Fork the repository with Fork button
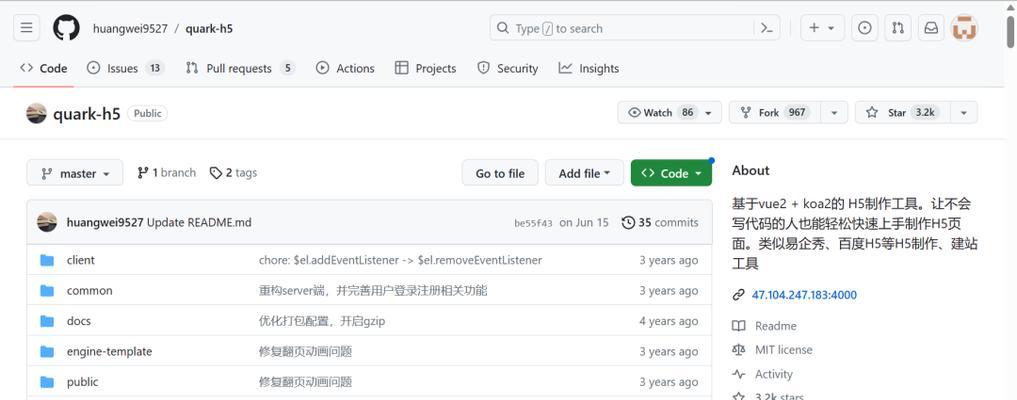 (x=775, y=113)
